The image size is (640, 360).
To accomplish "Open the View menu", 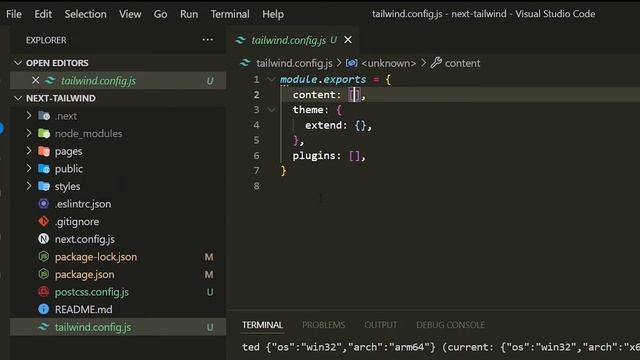I will [x=130, y=14].
